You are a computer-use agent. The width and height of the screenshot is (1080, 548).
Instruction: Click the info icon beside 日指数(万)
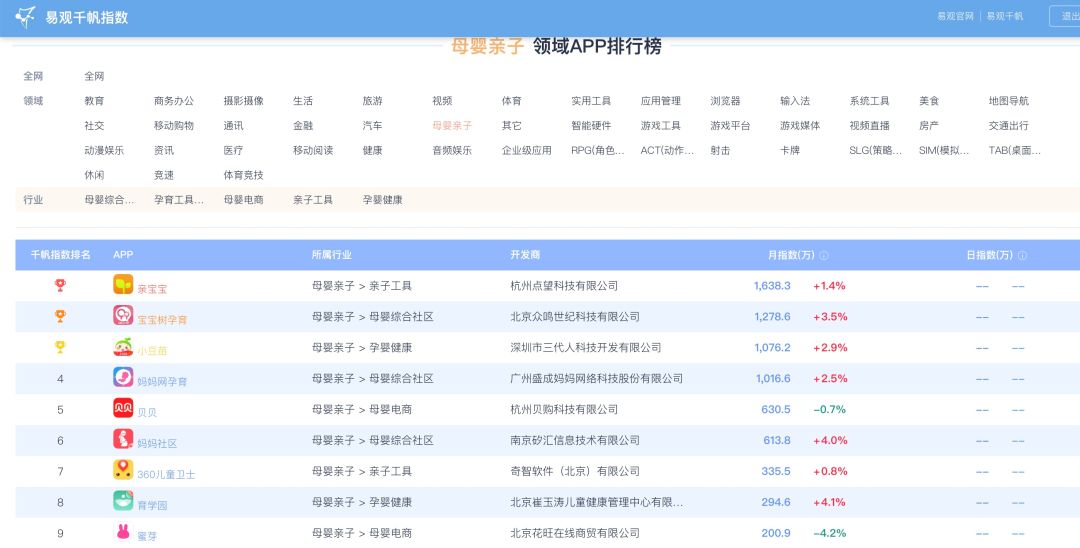point(1022,255)
